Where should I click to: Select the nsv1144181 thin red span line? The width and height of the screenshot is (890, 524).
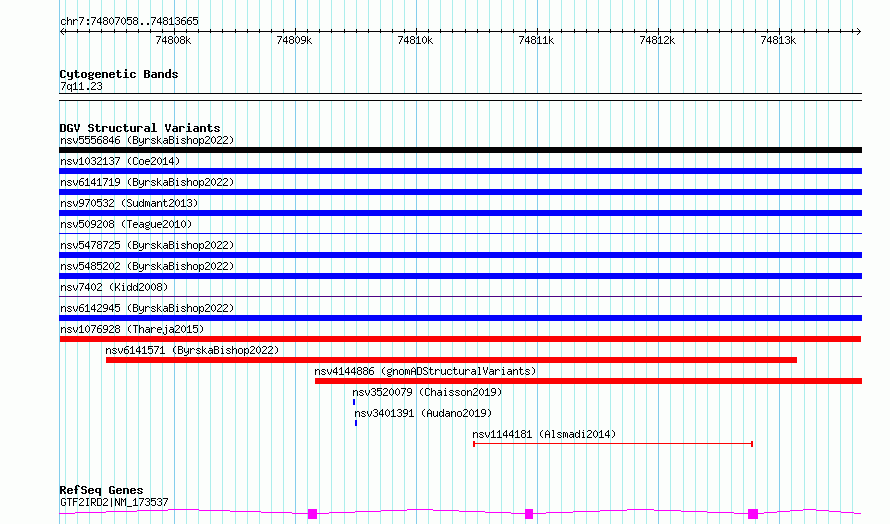coord(613,444)
